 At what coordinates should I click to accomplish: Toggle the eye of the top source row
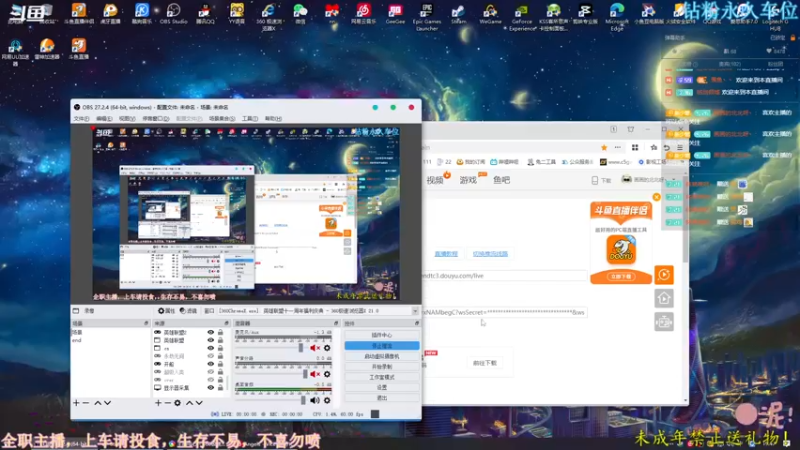[210, 332]
